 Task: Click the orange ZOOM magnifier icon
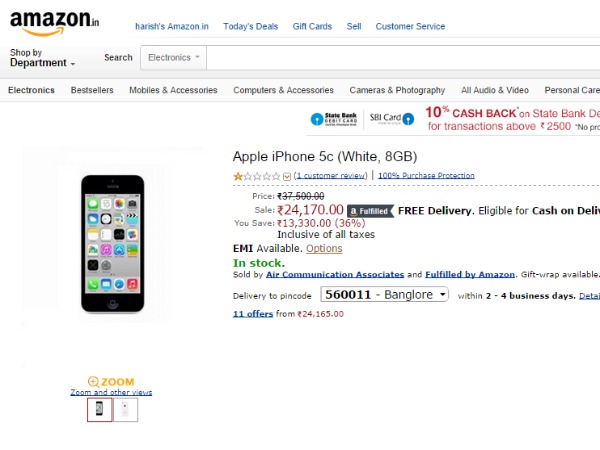click(x=94, y=382)
